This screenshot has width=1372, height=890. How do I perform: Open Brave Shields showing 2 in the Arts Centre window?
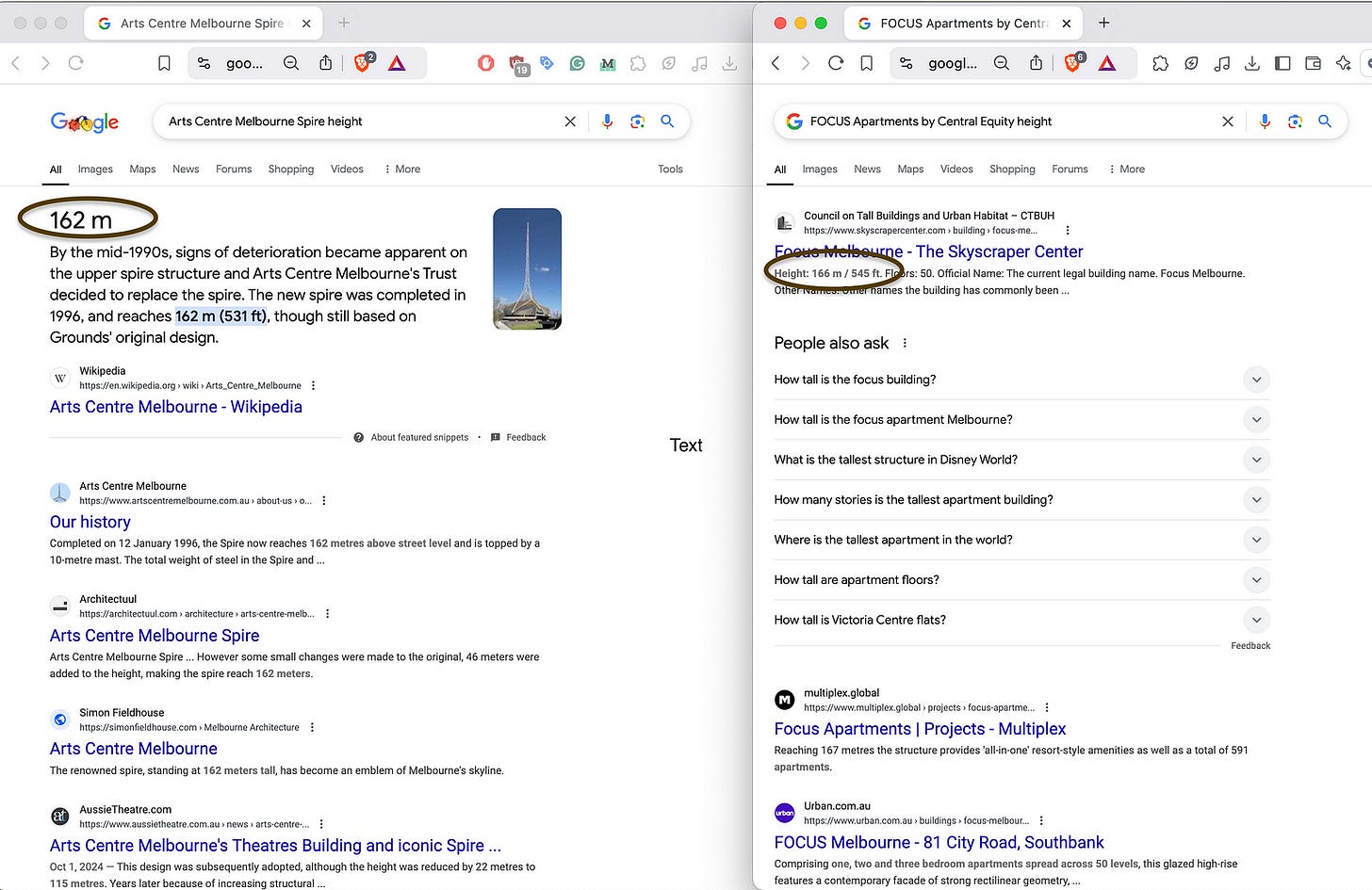coord(363,63)
